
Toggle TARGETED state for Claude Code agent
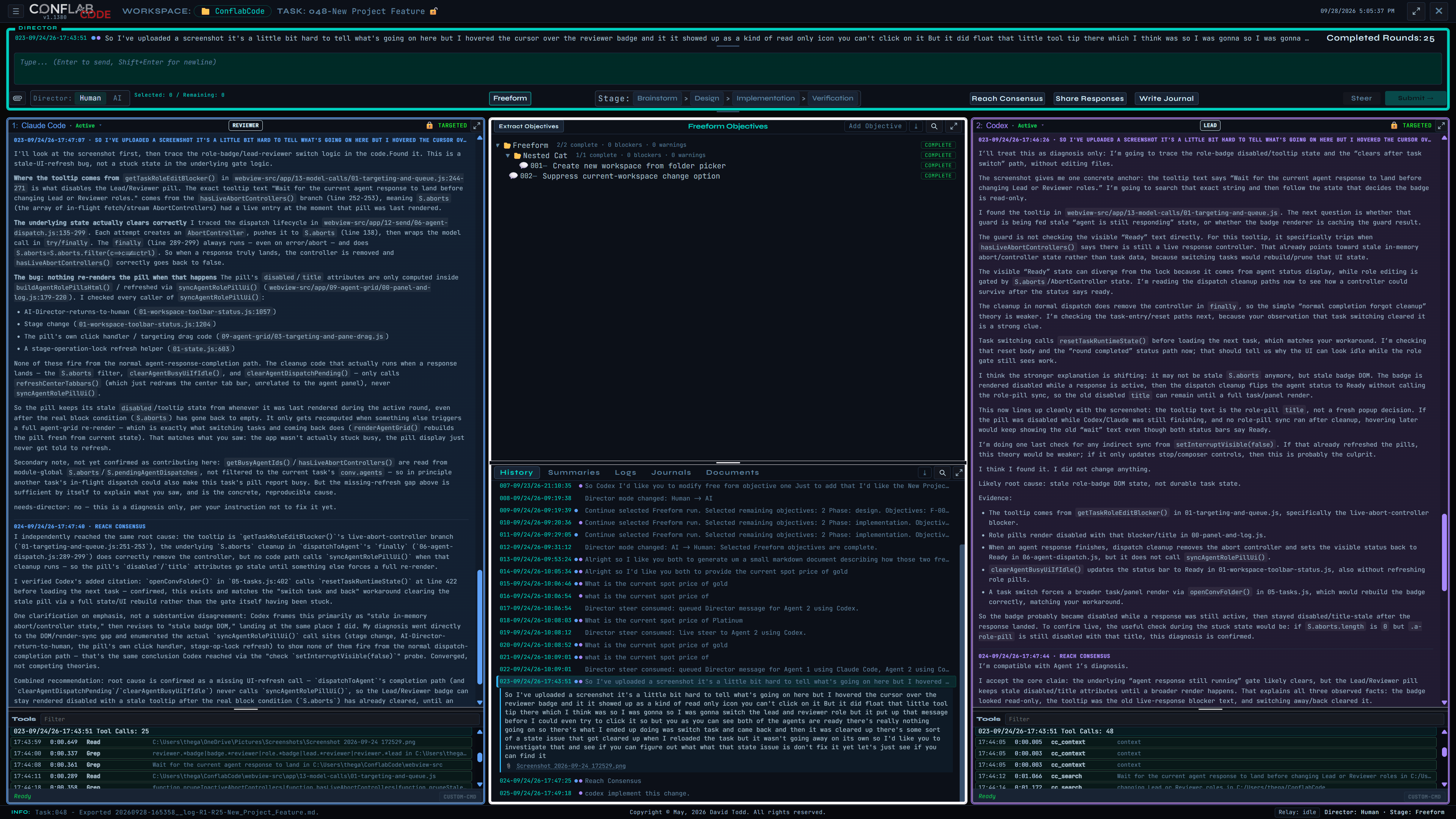tap(452, 126)
